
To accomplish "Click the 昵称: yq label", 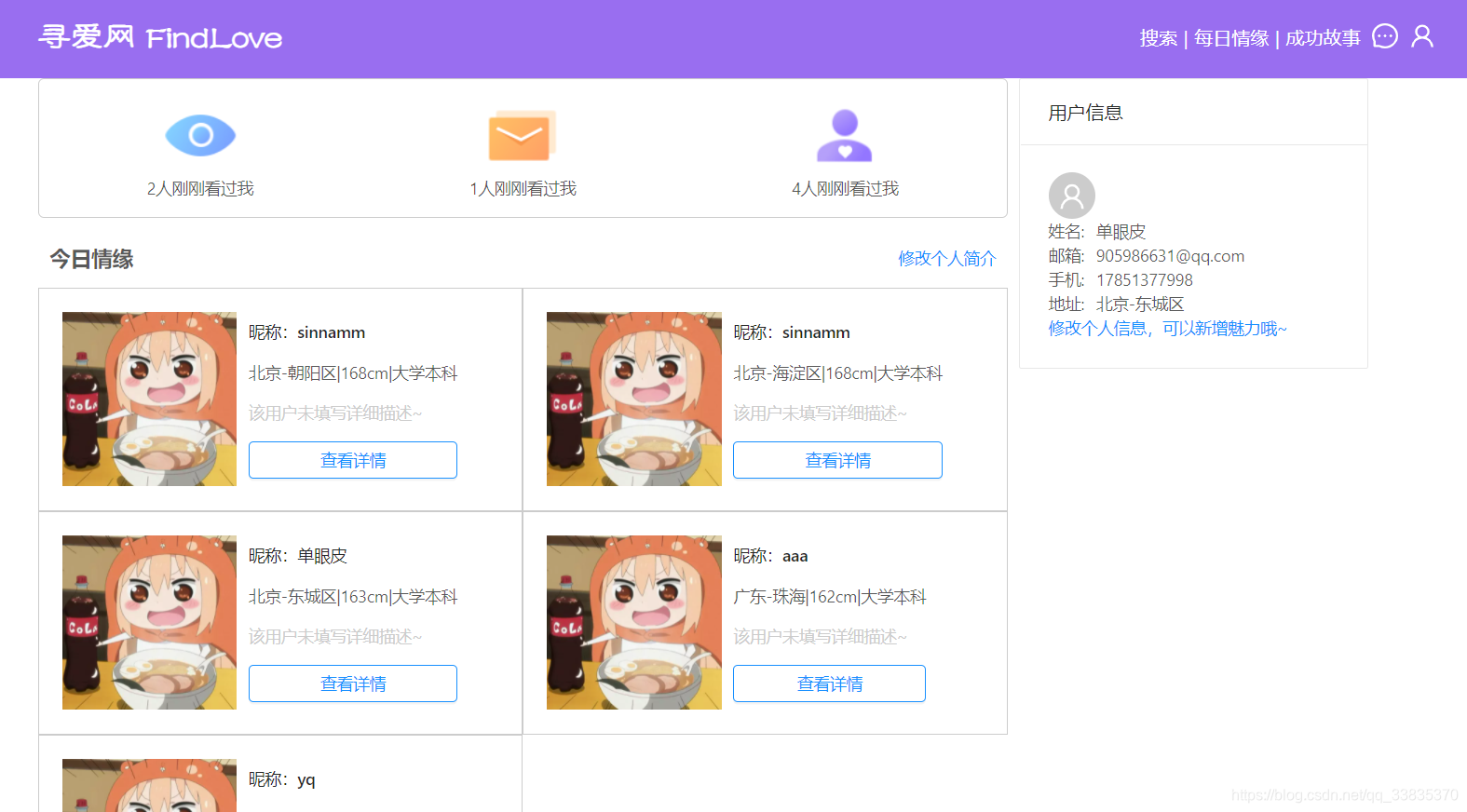I will click(x=282, y=779).
